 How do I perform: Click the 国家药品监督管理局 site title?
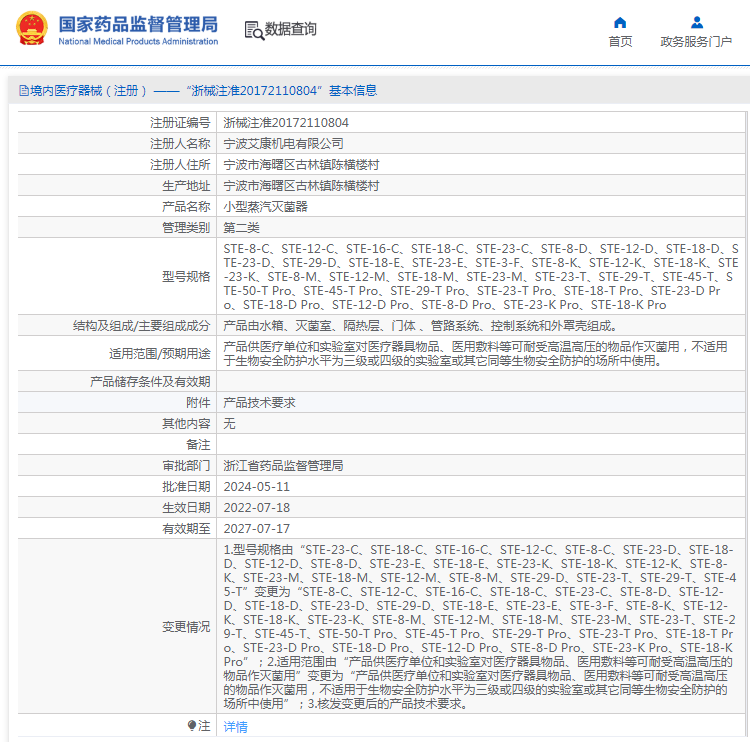point(138,24)
